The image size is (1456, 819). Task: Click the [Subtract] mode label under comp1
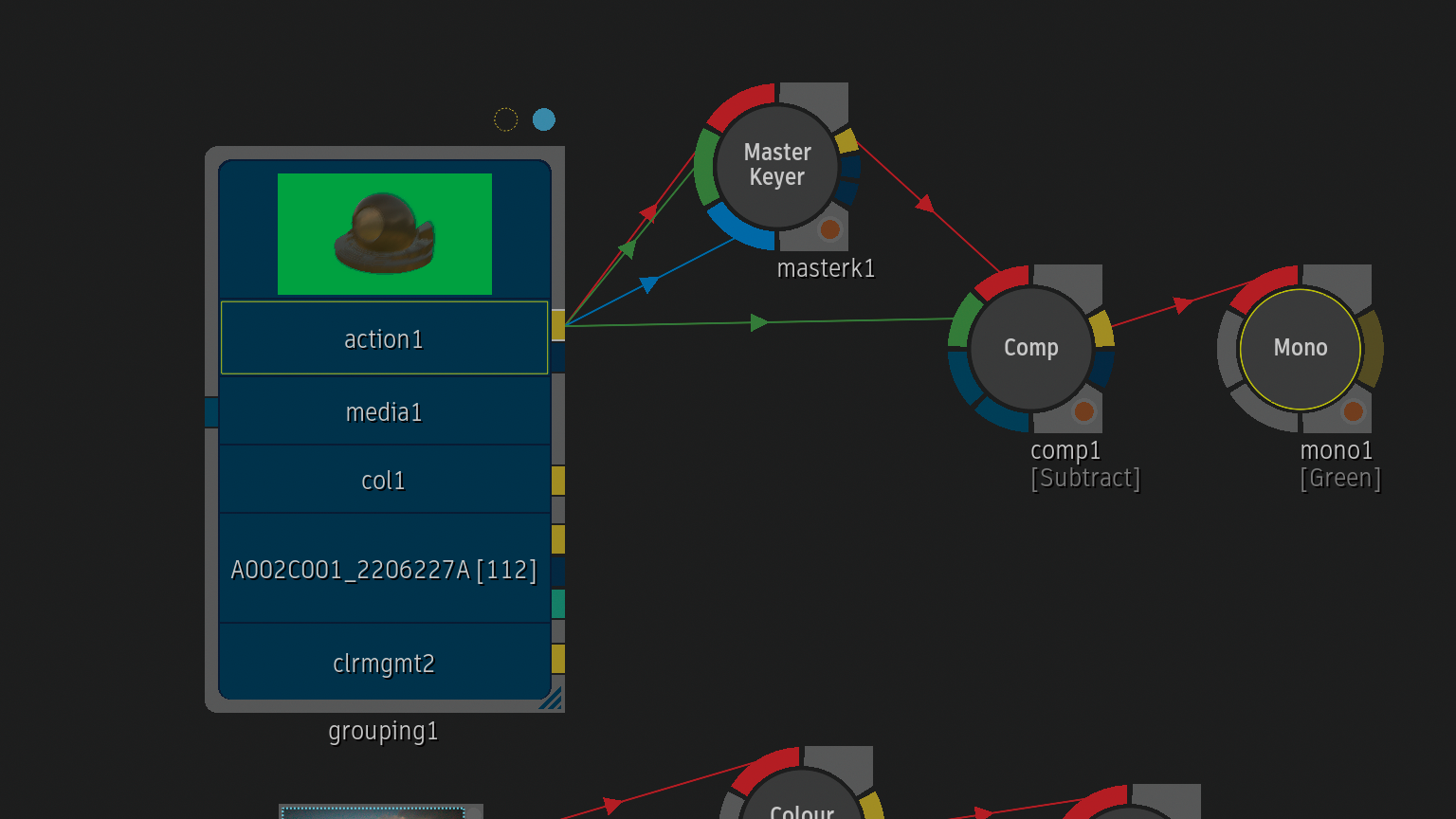pyautogui.click(x=1085, y=478)
